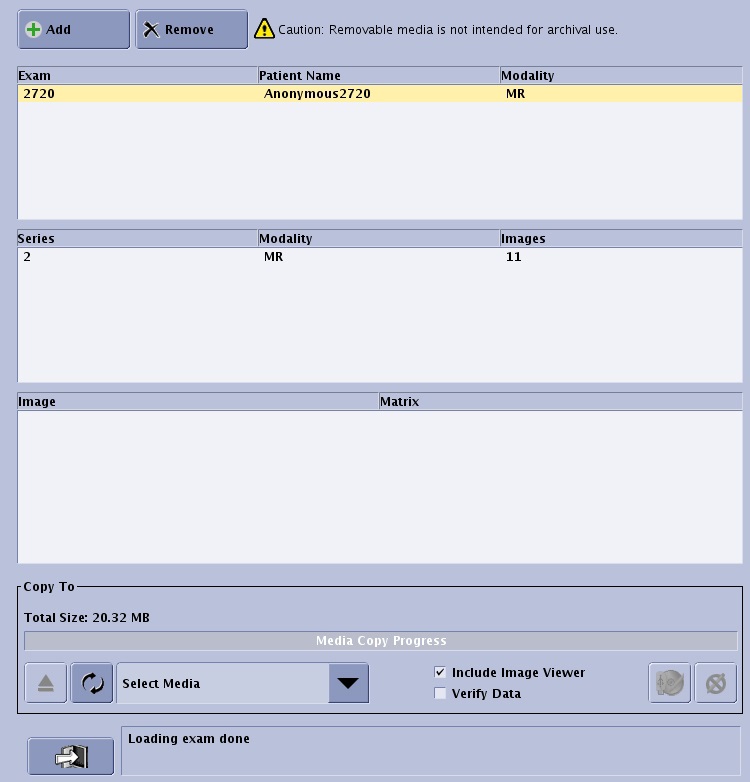The image size is (750, 782).
Task: Open the Select Media dropdown arrow
Action: (348, 684)
